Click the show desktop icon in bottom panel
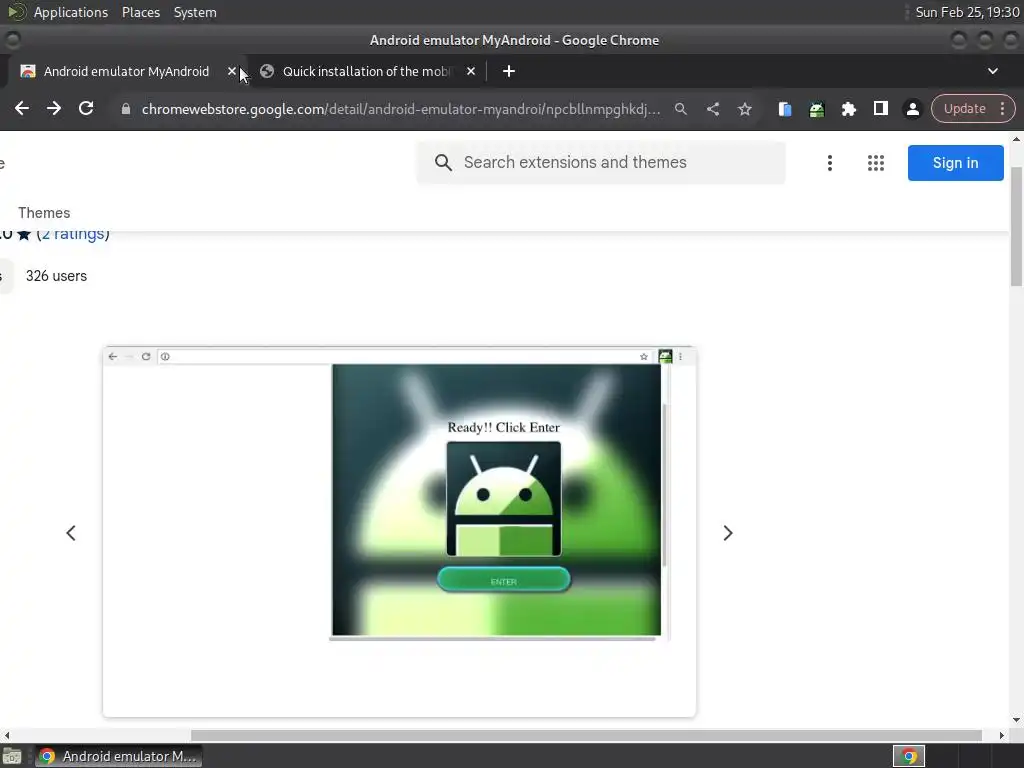 [x=12, y=756]
